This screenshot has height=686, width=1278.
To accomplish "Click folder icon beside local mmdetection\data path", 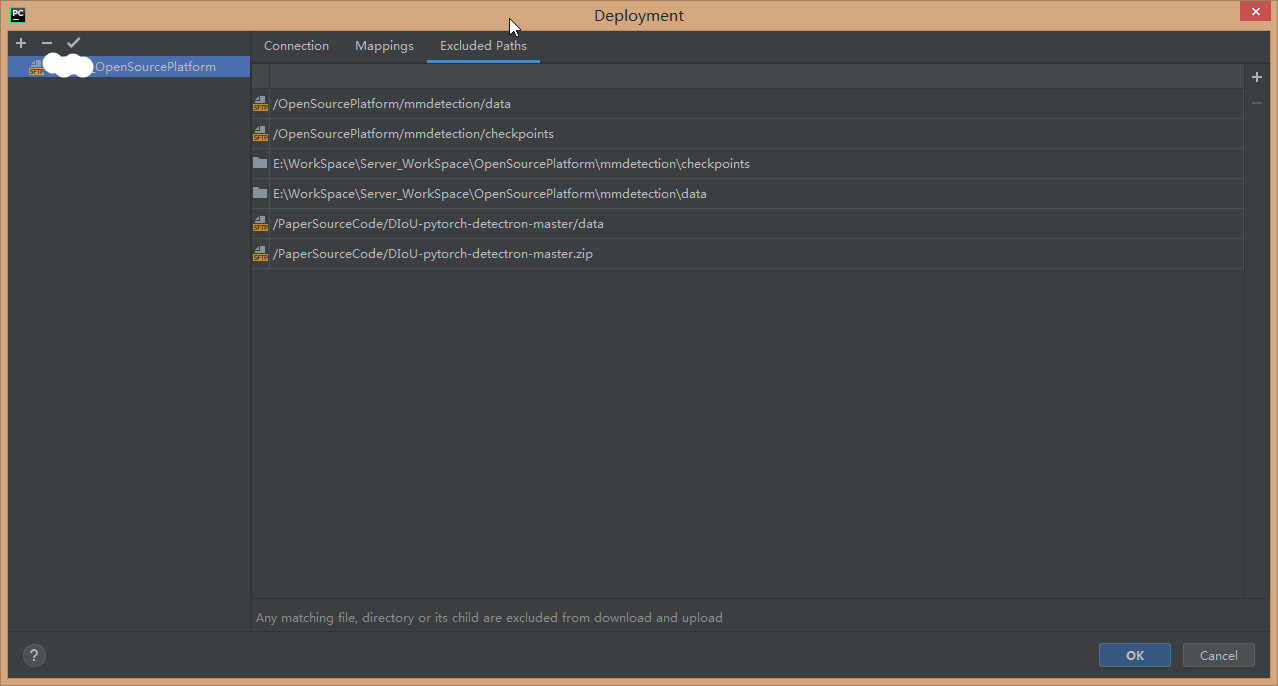I will click(260, 193).
